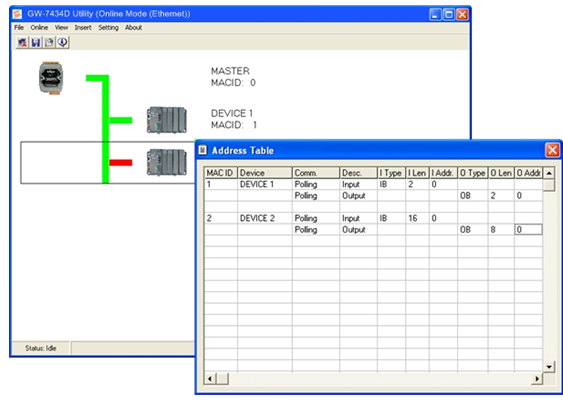Open the File menu
This screenshot has height=407, width=563.
point(19,28)
